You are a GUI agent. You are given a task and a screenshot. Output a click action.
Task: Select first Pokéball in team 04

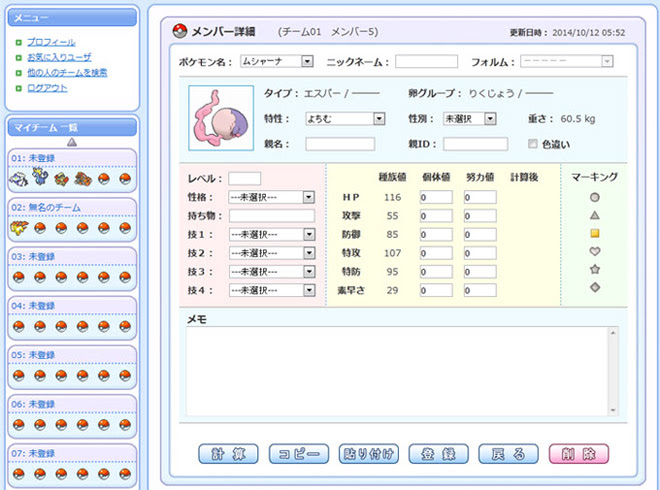pyautogui.click(x=19, y=327)
